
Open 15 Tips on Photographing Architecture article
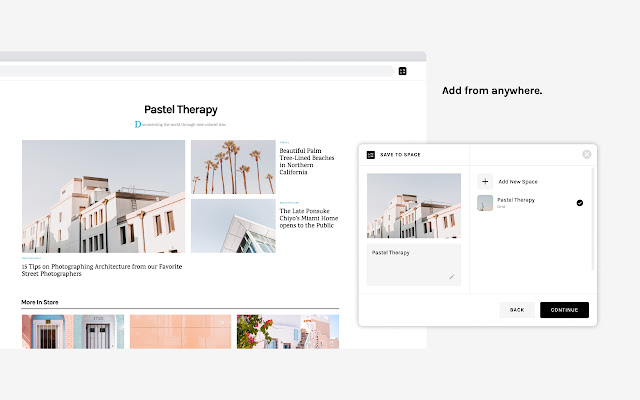click(102, 270)
